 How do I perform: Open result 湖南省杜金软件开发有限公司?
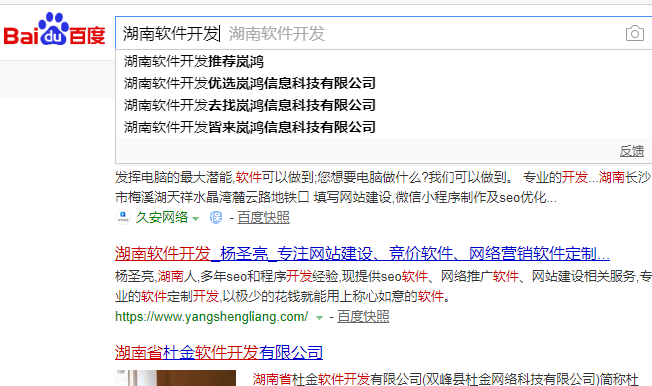[219, 353]
